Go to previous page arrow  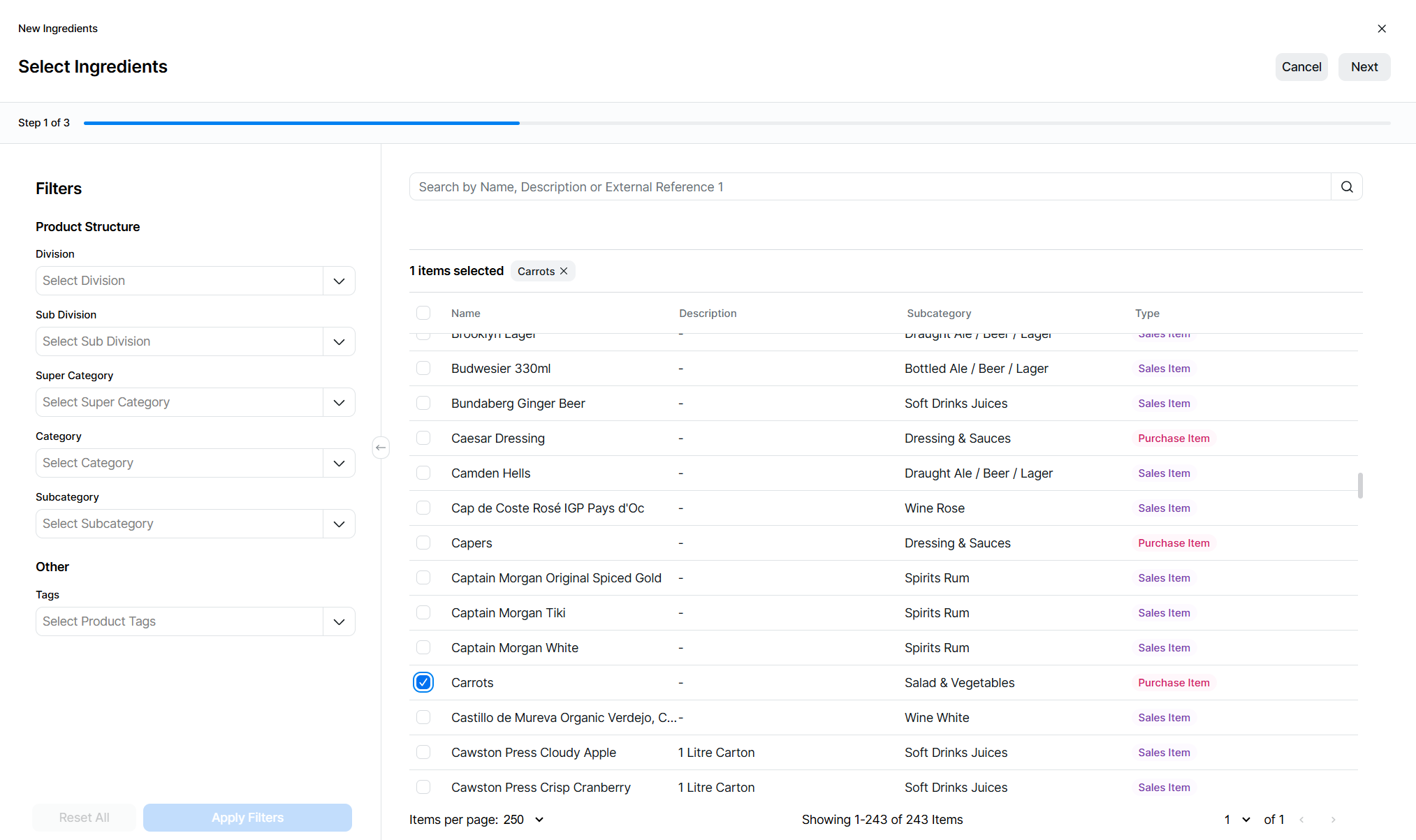pos(1302,820)
